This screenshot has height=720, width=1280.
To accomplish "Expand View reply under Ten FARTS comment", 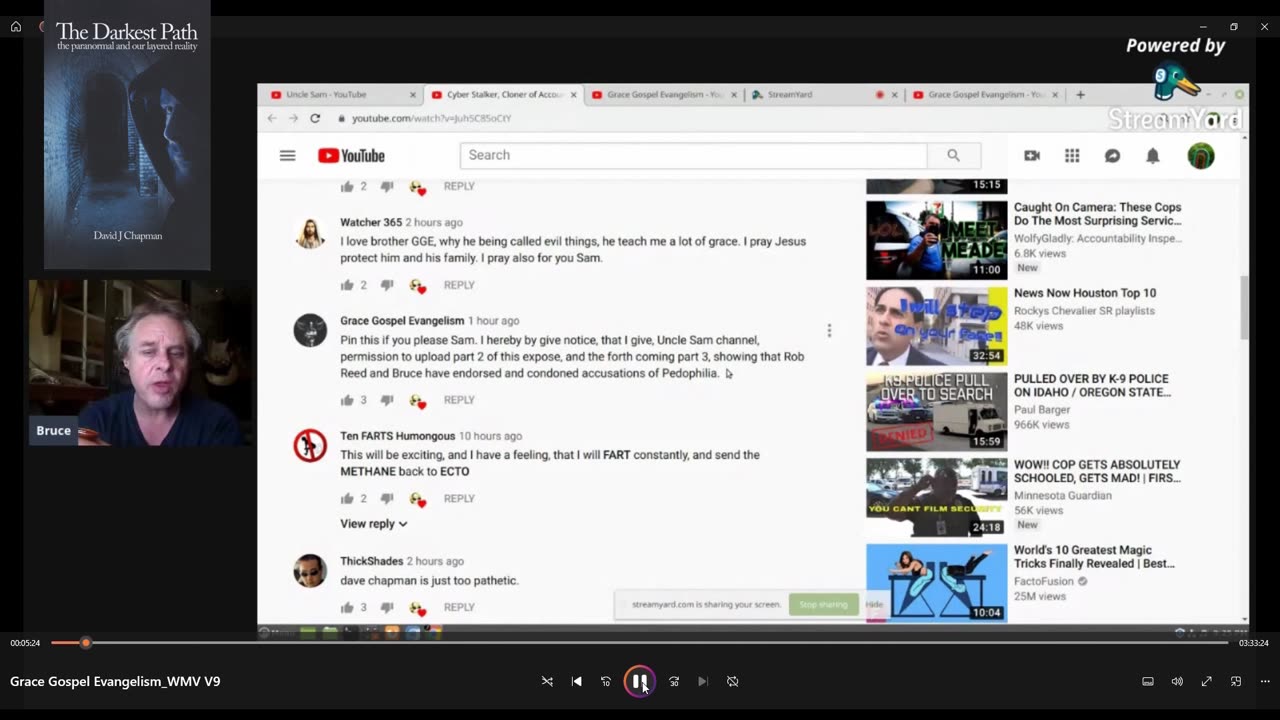I will click(x=374, y=524).
